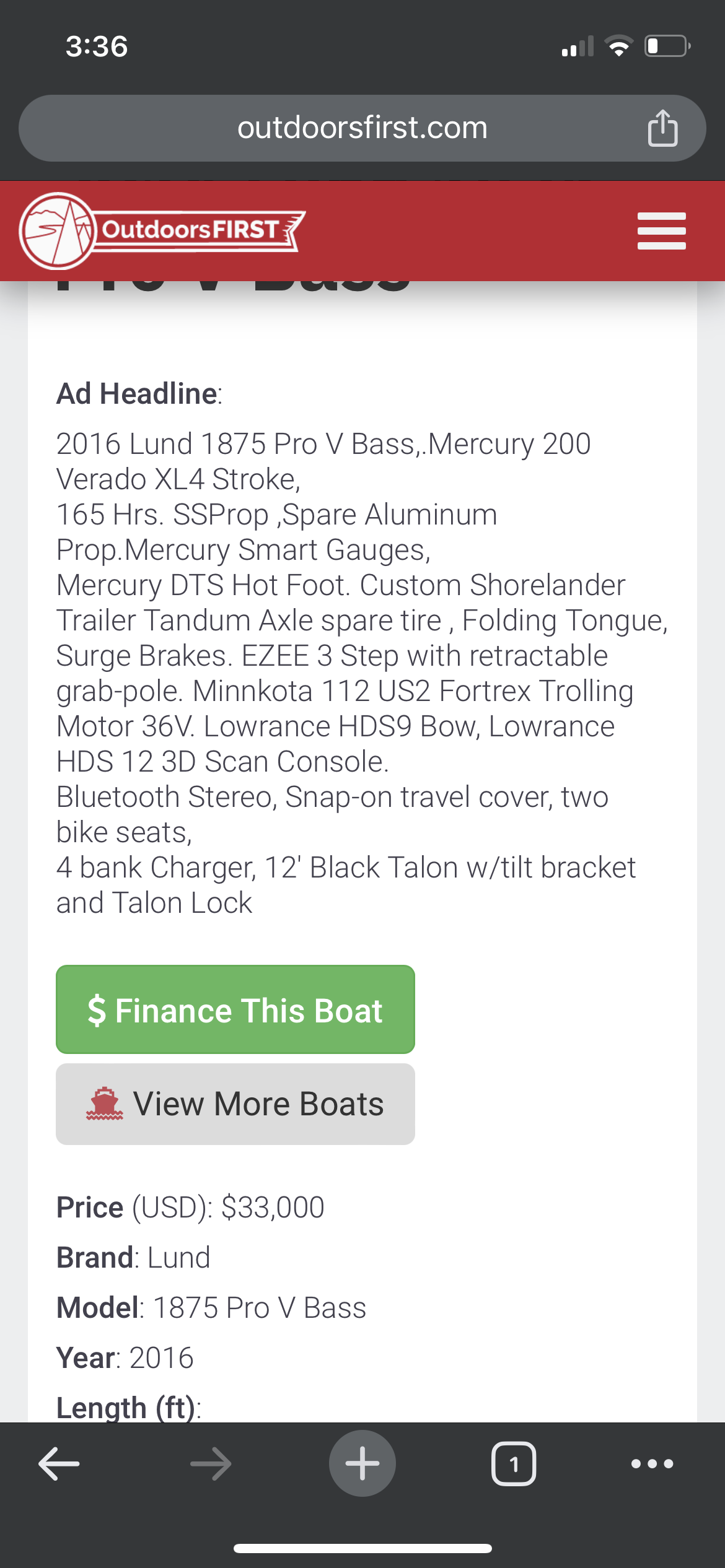Show open tabs via tab counter icon

pos(514,1464)
